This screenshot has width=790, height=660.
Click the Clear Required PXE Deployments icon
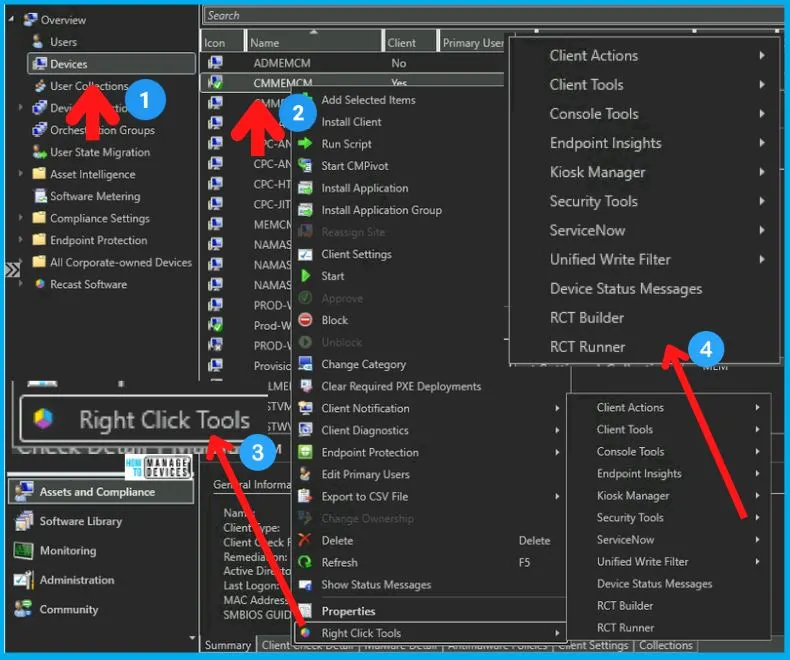click(305, 386)
